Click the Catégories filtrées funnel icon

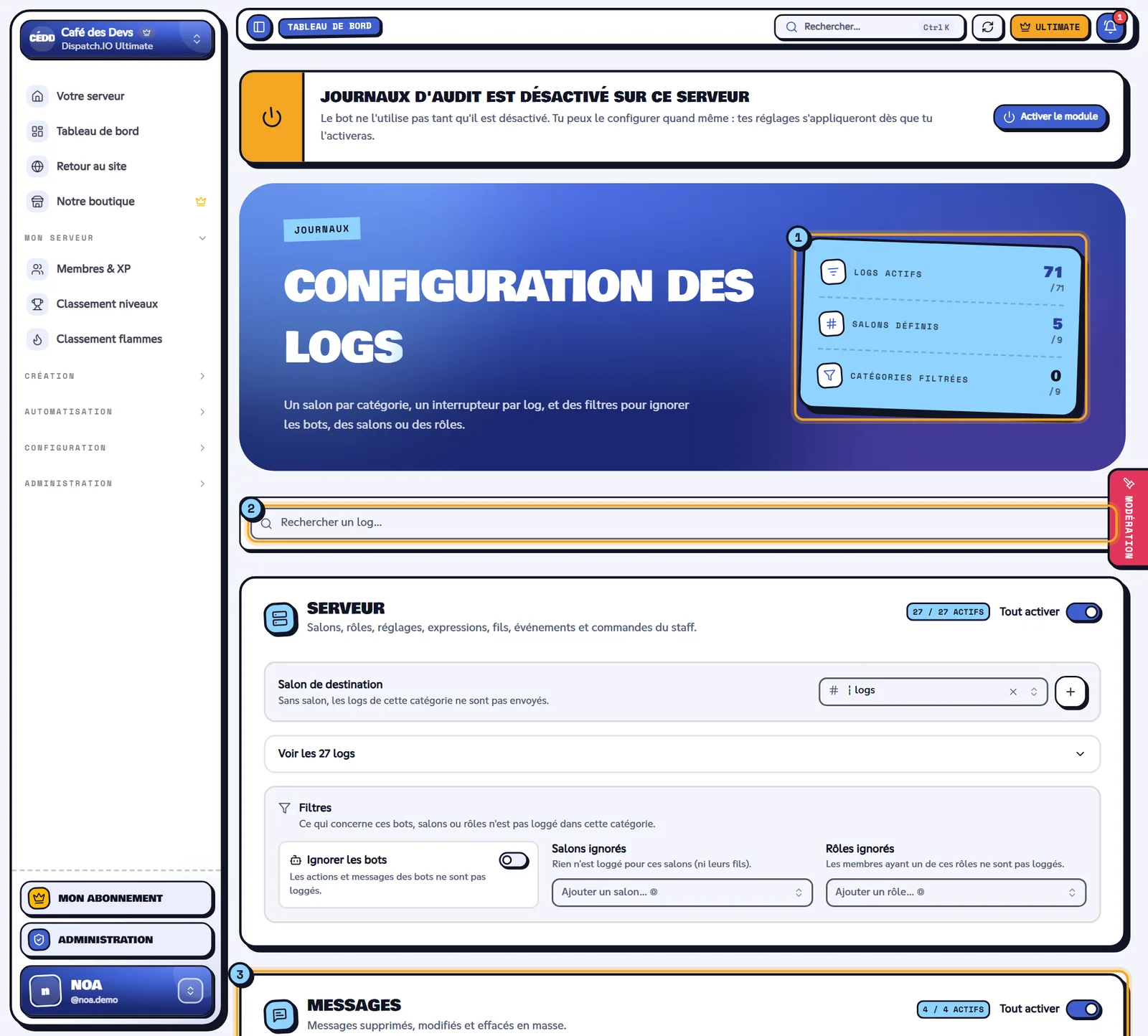pos(829,375)
